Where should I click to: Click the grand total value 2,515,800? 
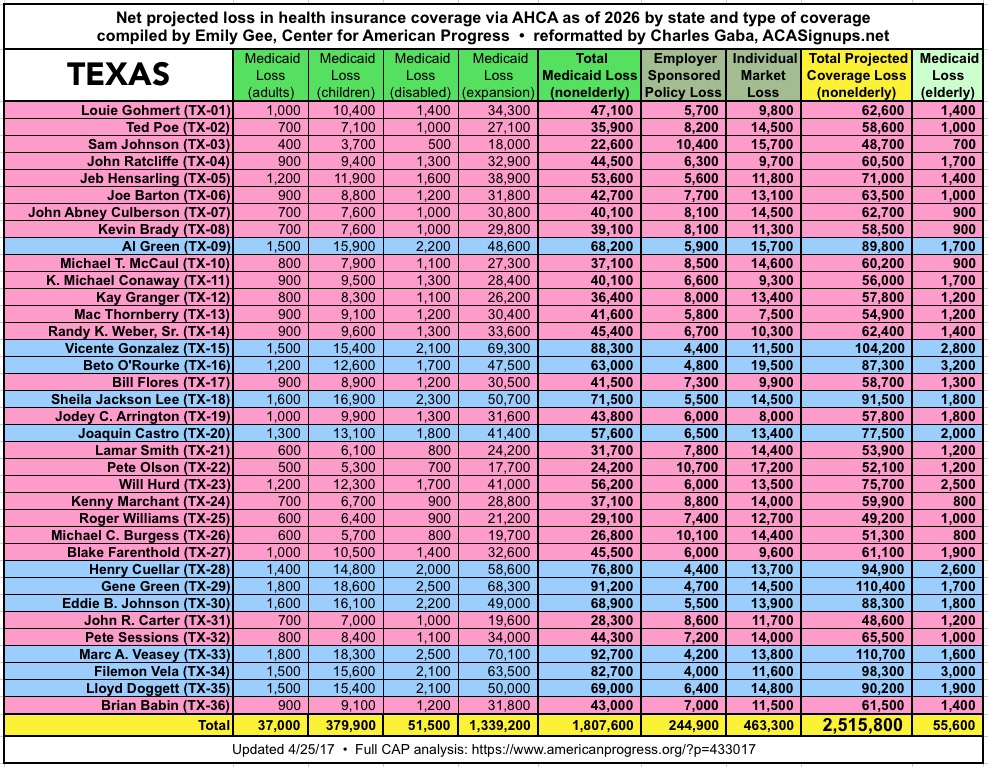857,725
